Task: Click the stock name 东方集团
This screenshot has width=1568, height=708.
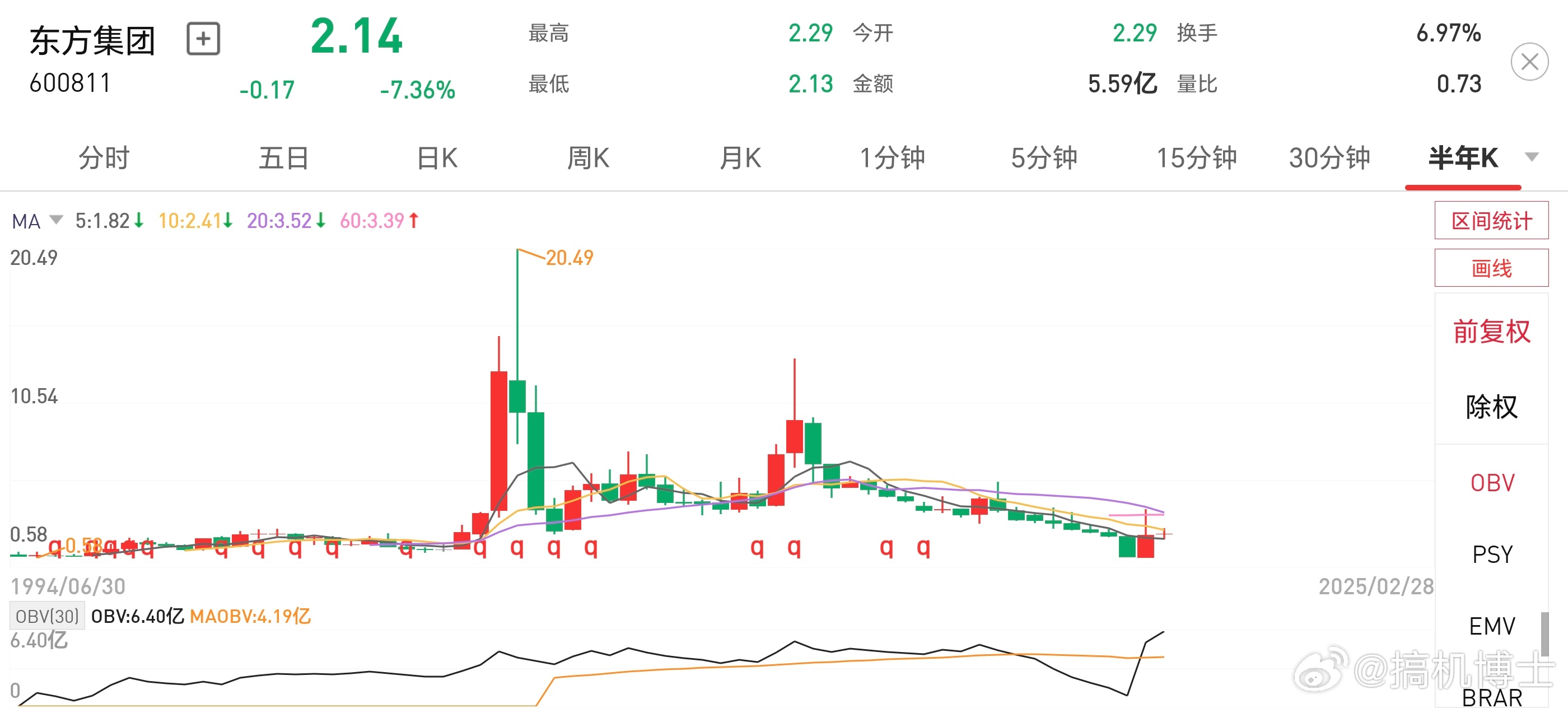Action: coord(92,41)
